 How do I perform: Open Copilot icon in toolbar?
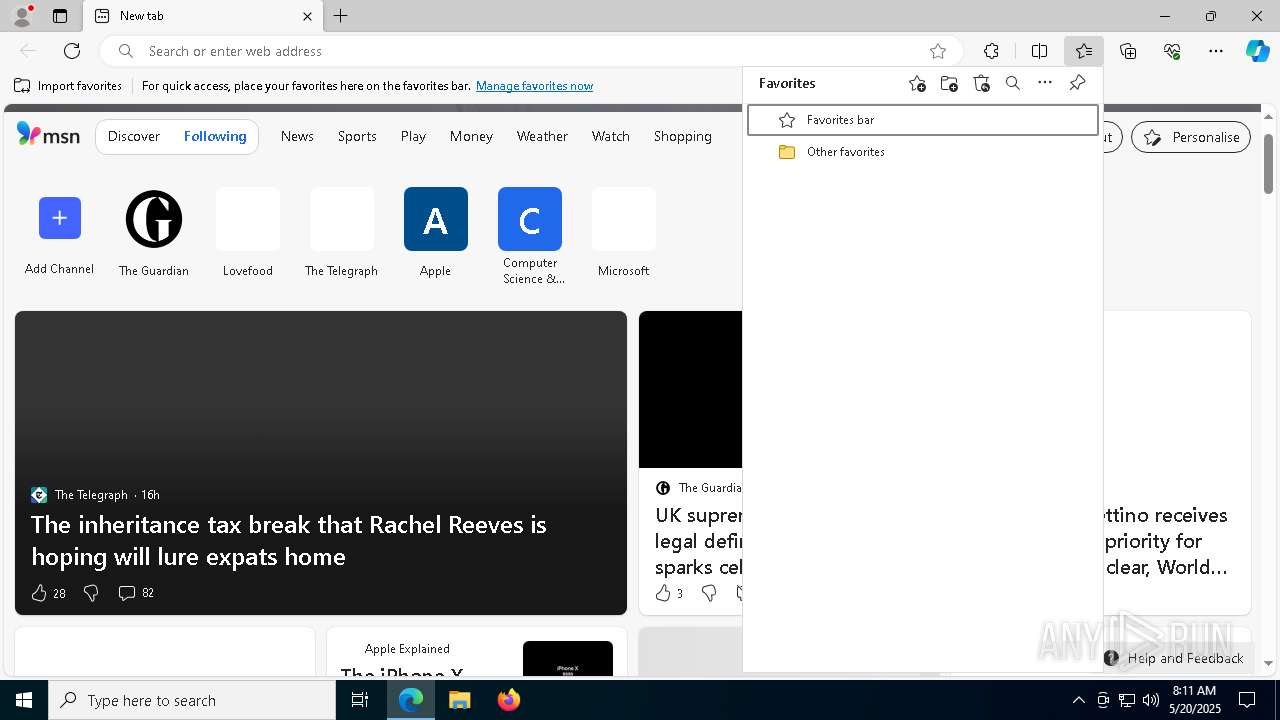click(x=1258, y=51)
